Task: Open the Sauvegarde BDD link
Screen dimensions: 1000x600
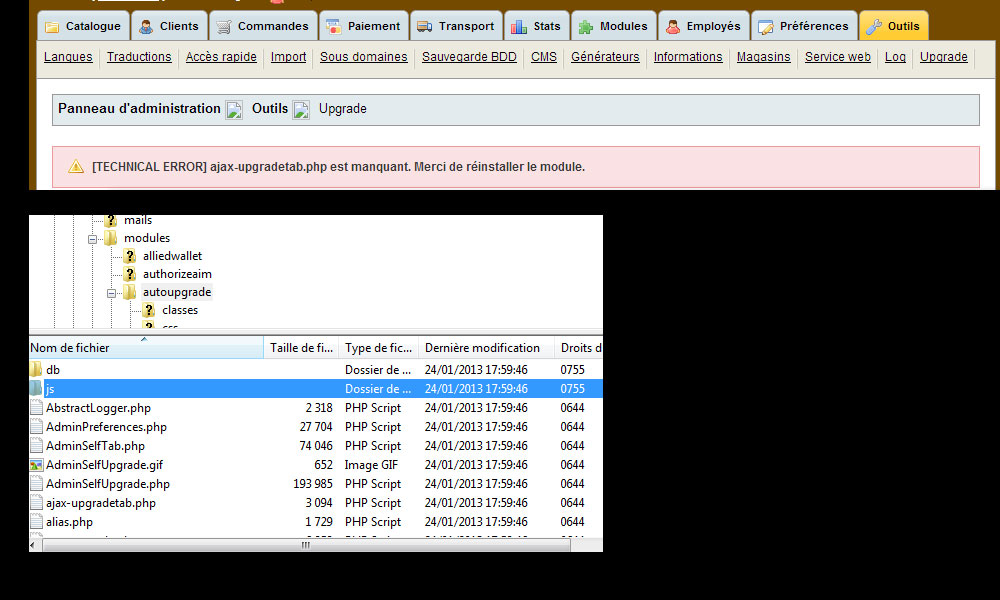Action: coord(469,57)
